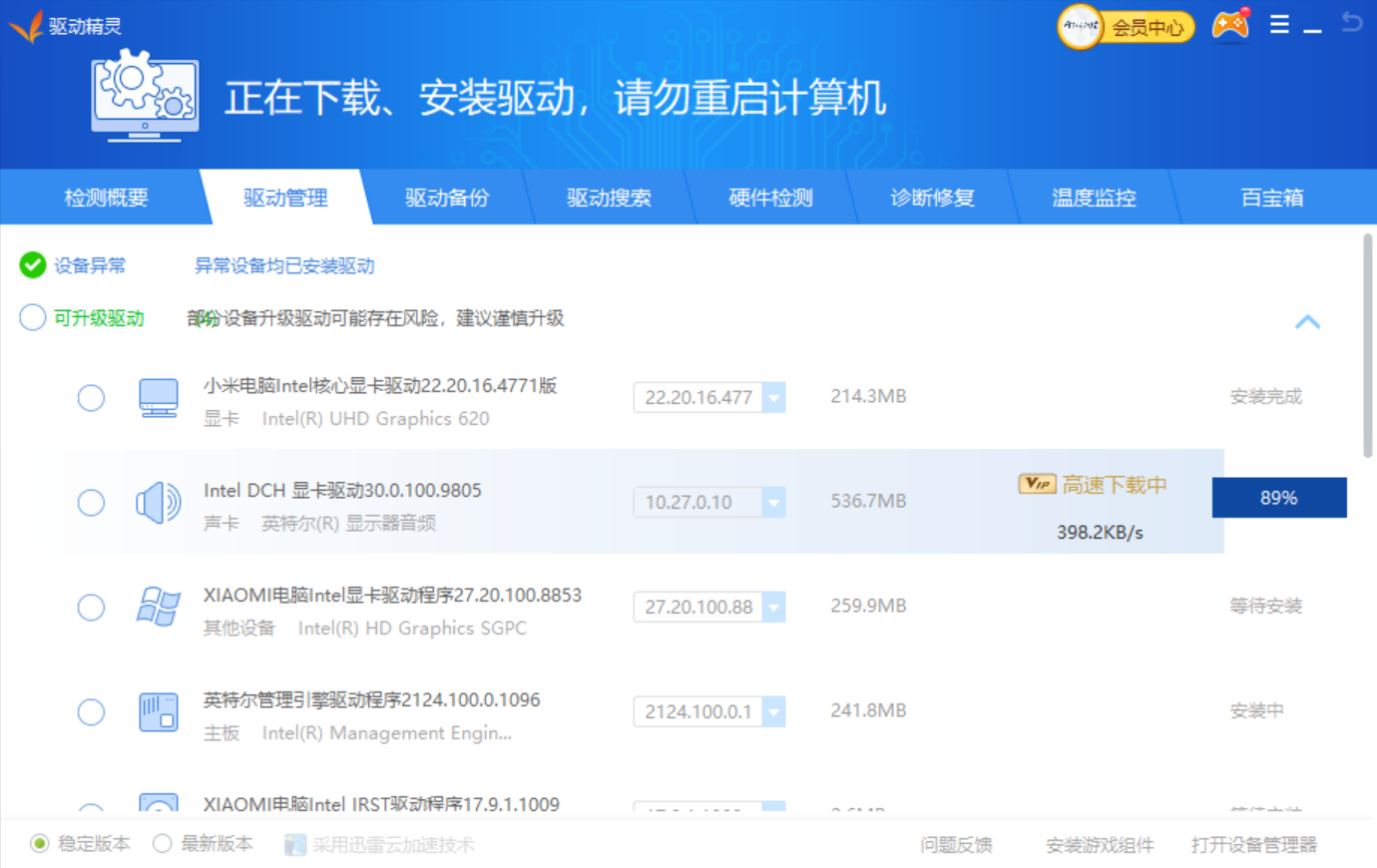
Task: Switch to the 温度监控 tab
Action: [x=1094, y=198]
